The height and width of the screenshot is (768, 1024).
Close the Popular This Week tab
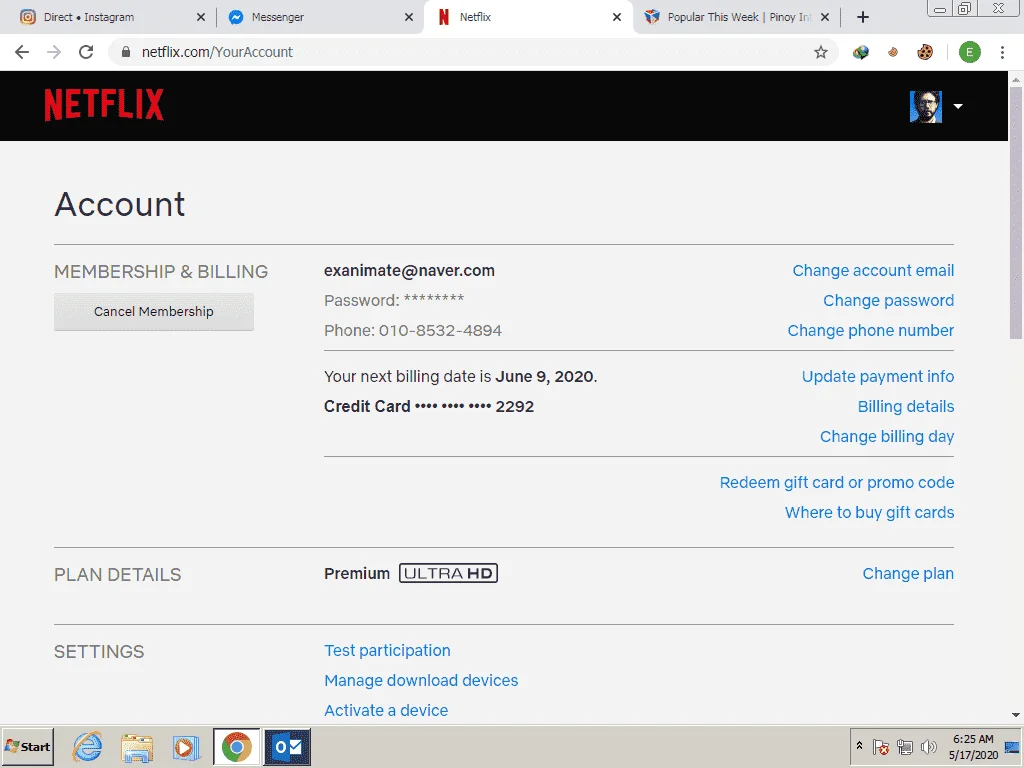(x=825, y=17)
